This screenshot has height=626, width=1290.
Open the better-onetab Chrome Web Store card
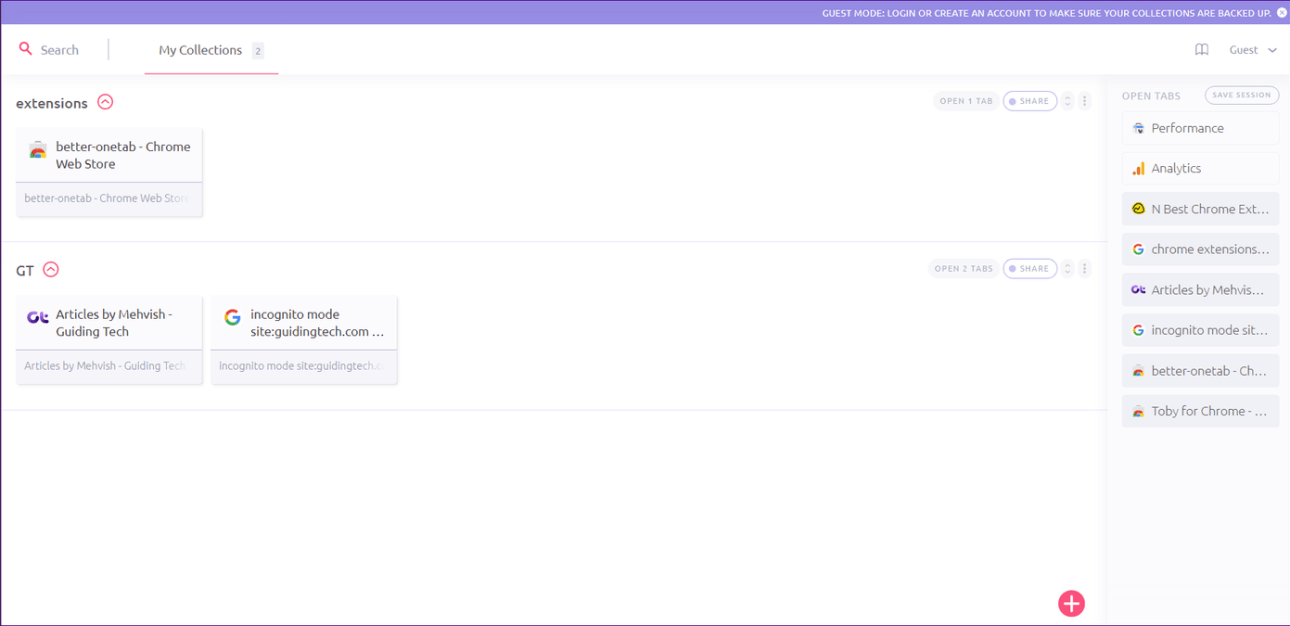(x=109, y=156)
